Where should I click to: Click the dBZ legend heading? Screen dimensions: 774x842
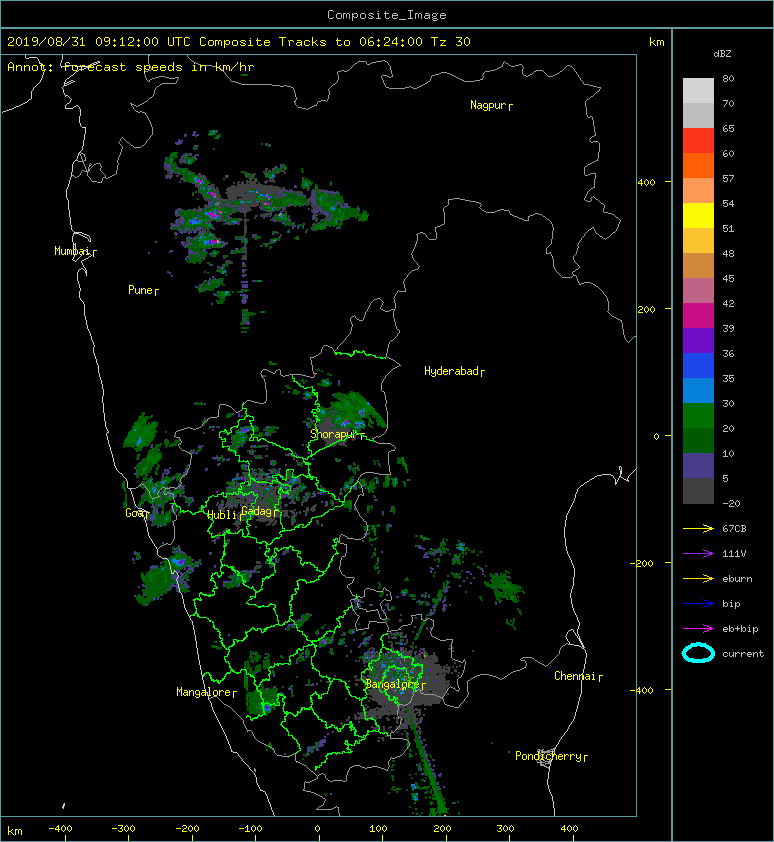tap(722, 54)
